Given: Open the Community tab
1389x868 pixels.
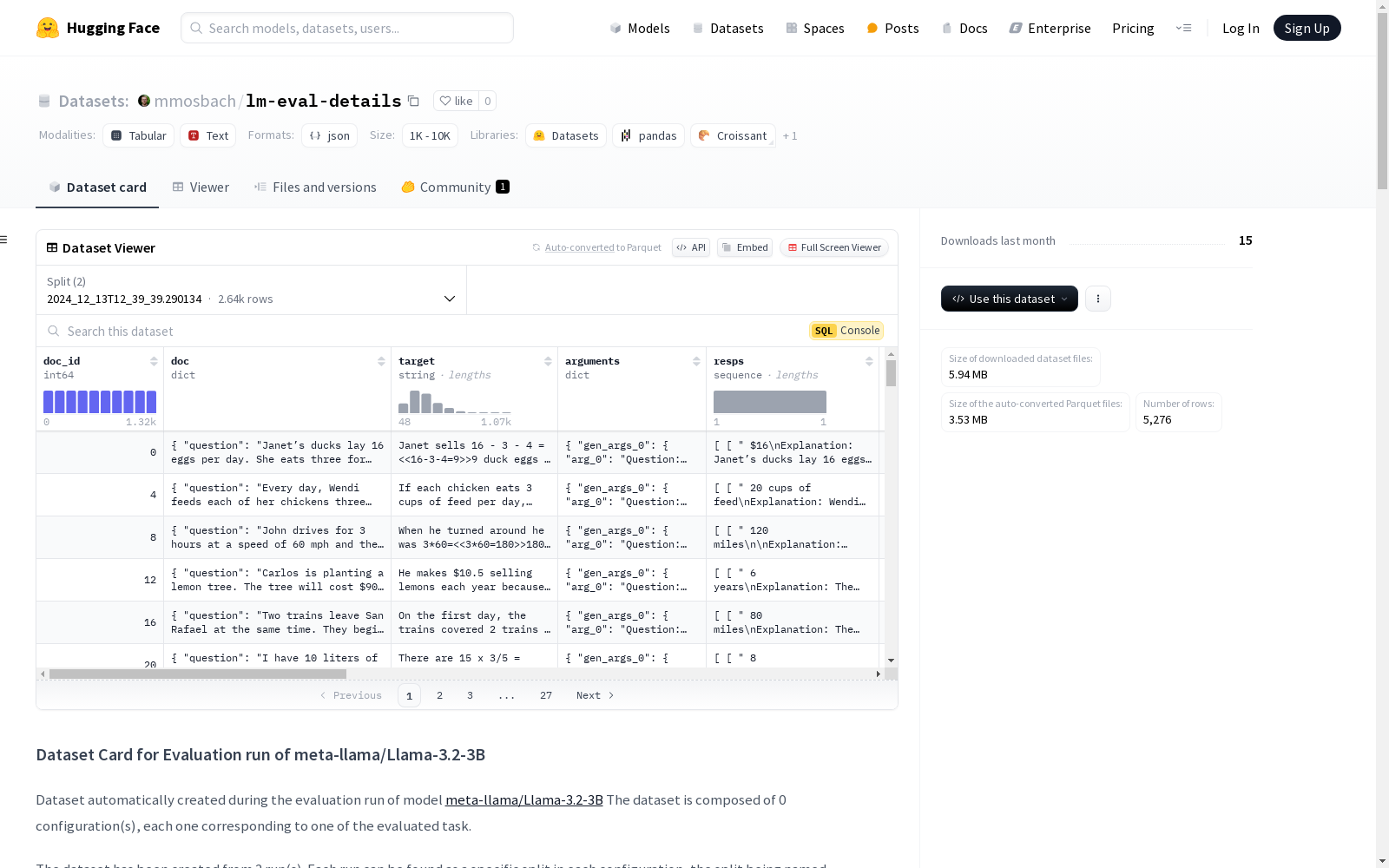Looking at the screenshot, I should pyautogui.click(x=455, y=187).
